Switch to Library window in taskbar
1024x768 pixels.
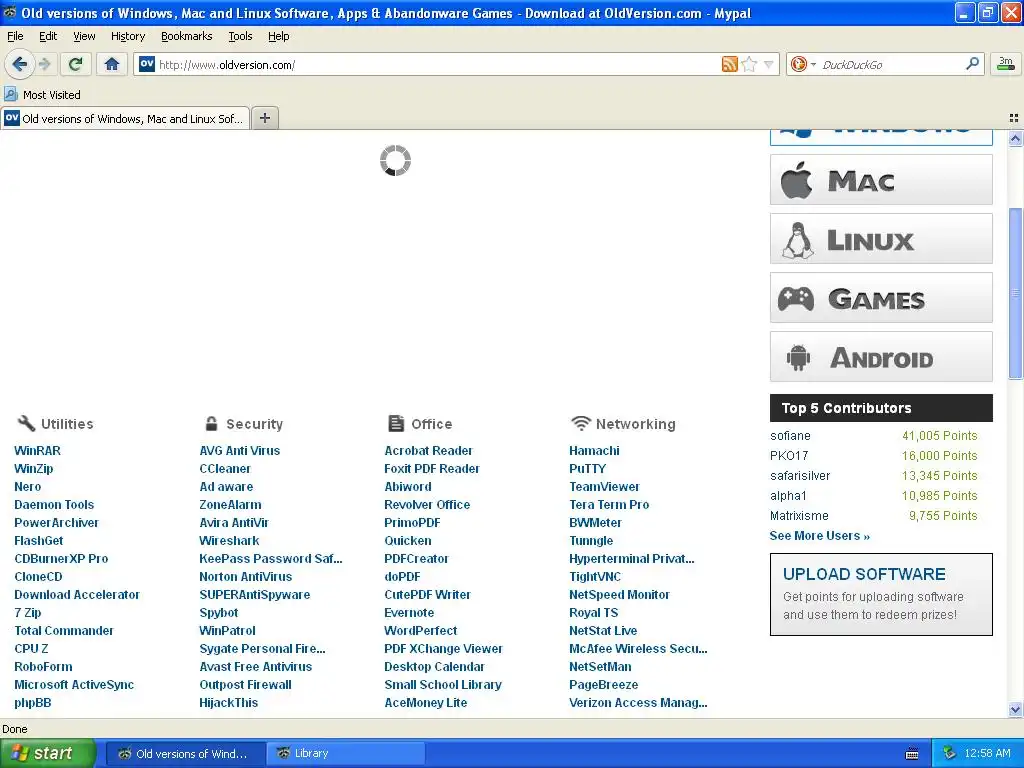346,753
